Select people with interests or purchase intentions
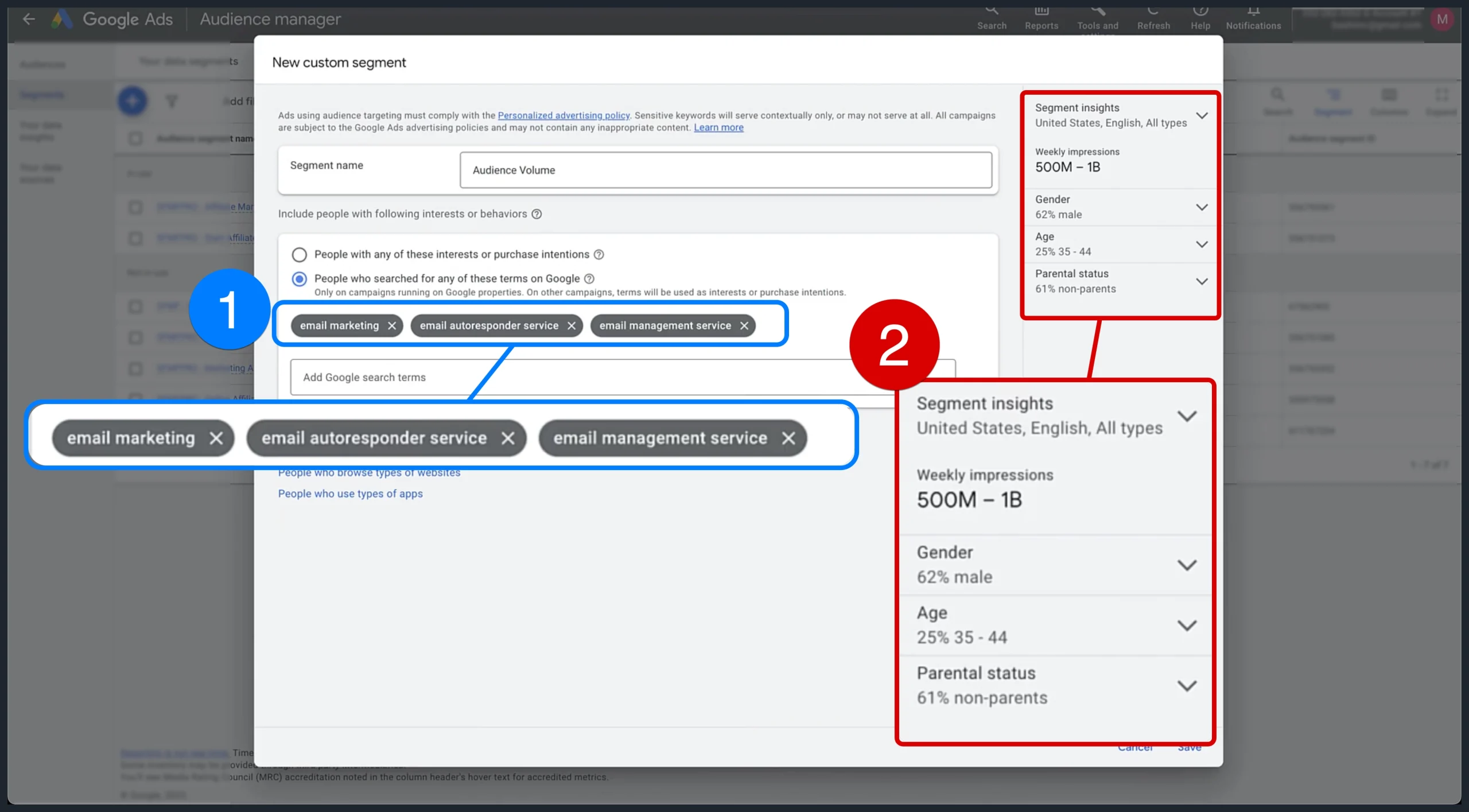Image resolution: width=1469 pixels, height=812 pixels. click(x=300, y=254)
